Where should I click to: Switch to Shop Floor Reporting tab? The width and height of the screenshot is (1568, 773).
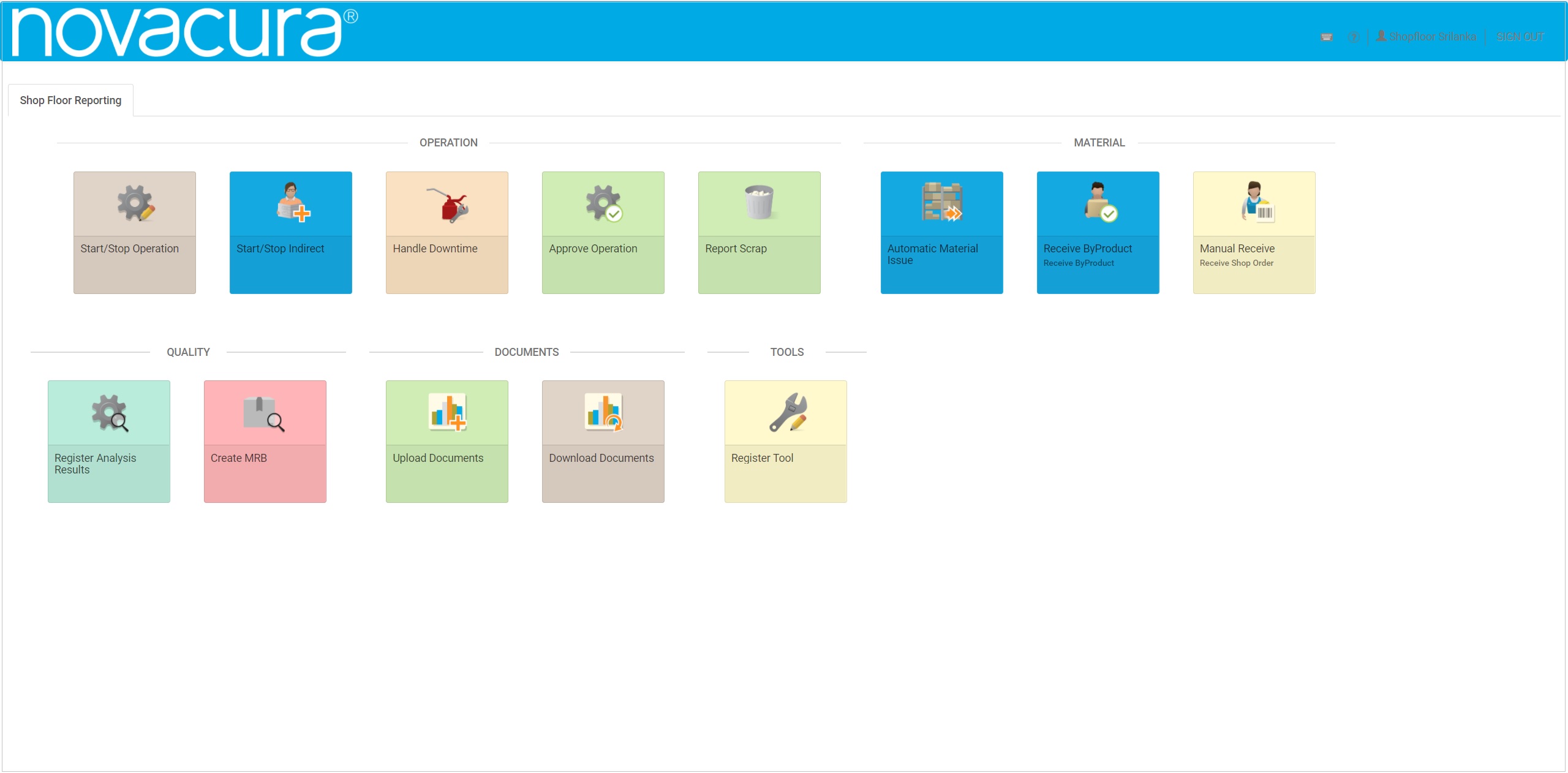point(70,100)
